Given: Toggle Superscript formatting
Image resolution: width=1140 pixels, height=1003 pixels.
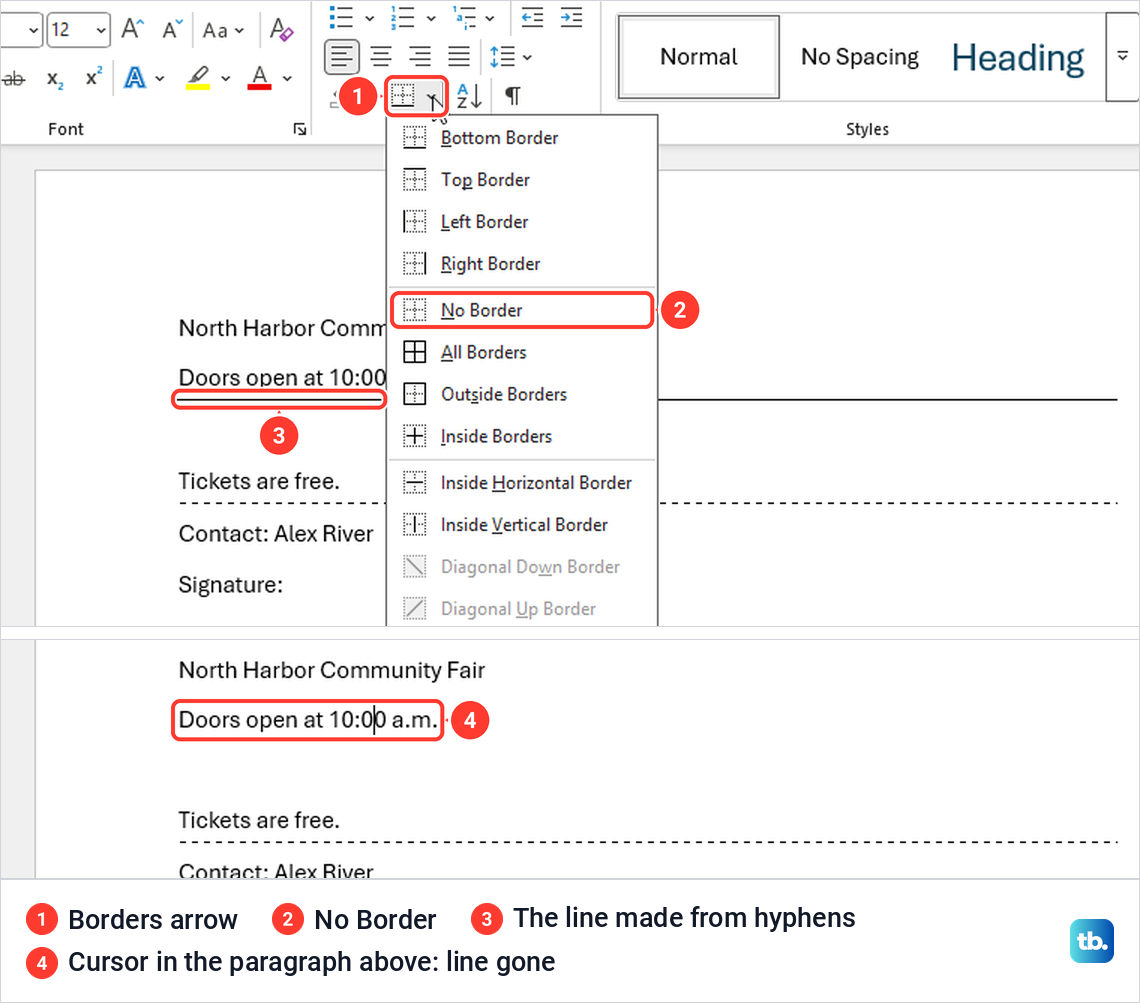Looking at the screenshot, I should [94, 77].
